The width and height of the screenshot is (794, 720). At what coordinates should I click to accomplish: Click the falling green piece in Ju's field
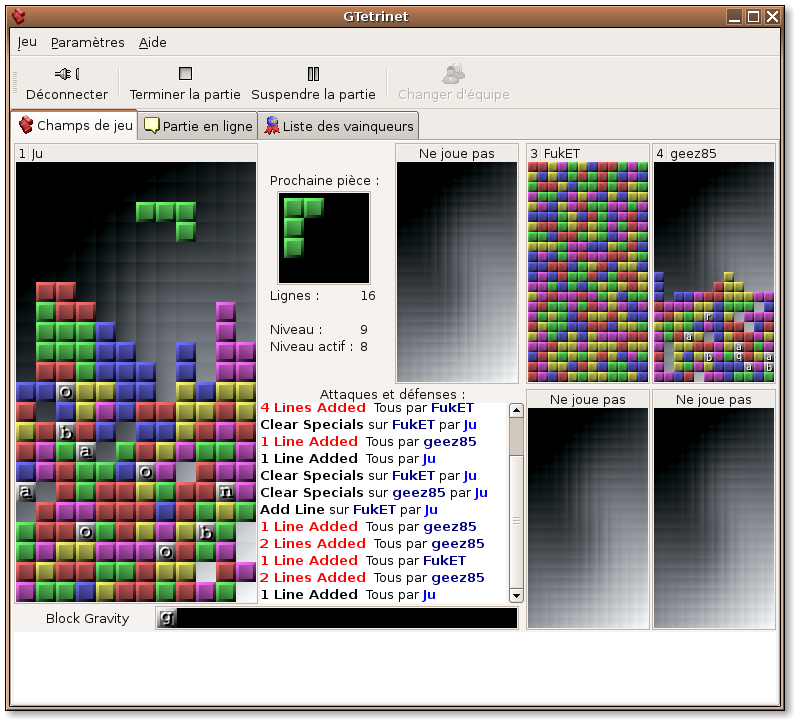[166, 221]
